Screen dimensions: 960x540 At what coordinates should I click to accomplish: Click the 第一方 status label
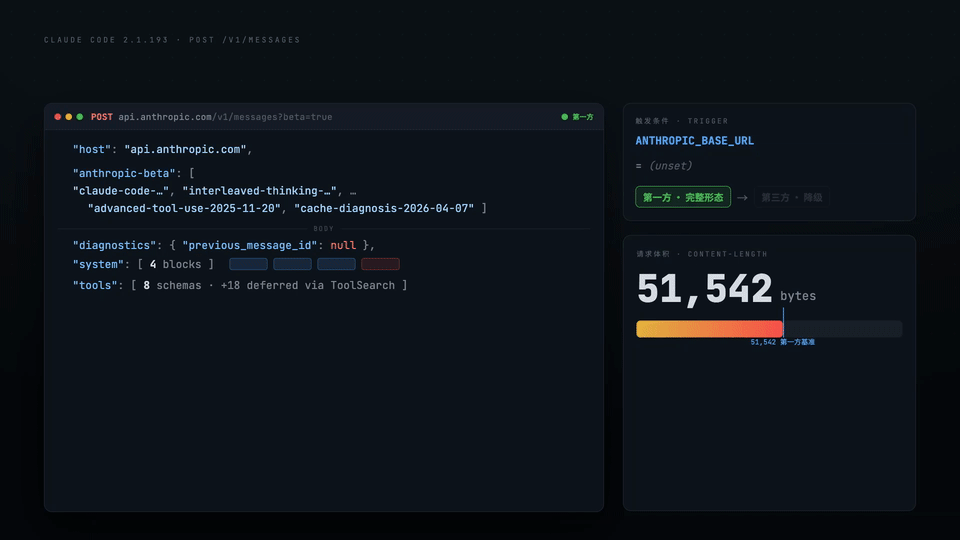coord(583,117)
